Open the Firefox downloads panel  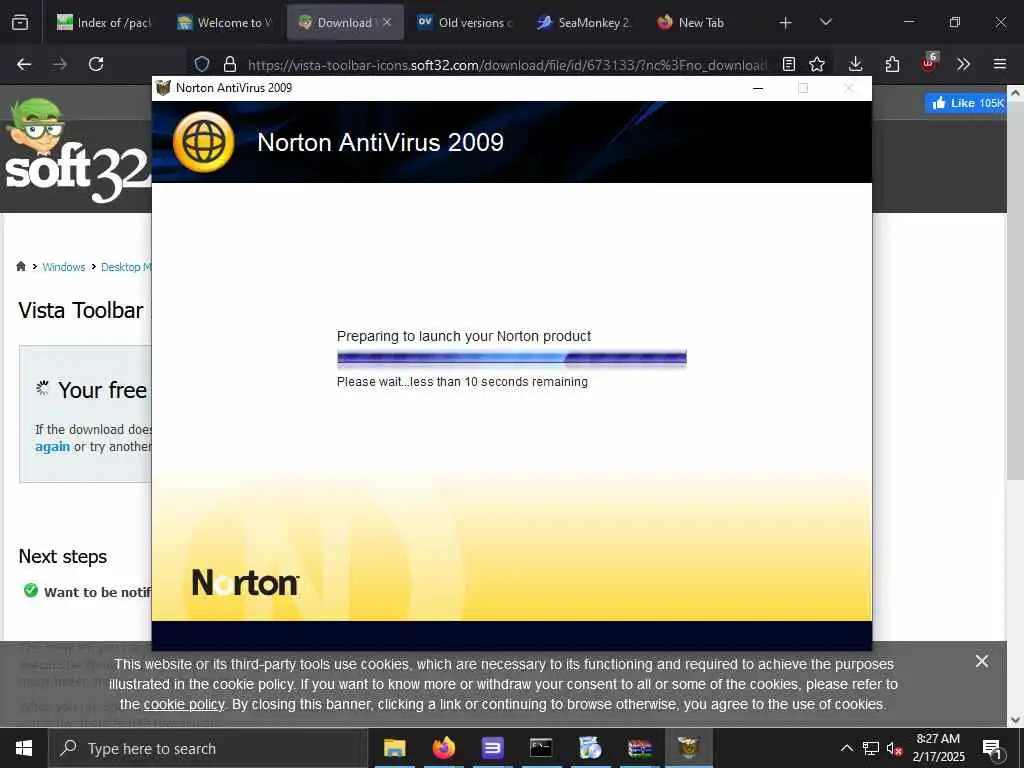[x=856, y=64]
